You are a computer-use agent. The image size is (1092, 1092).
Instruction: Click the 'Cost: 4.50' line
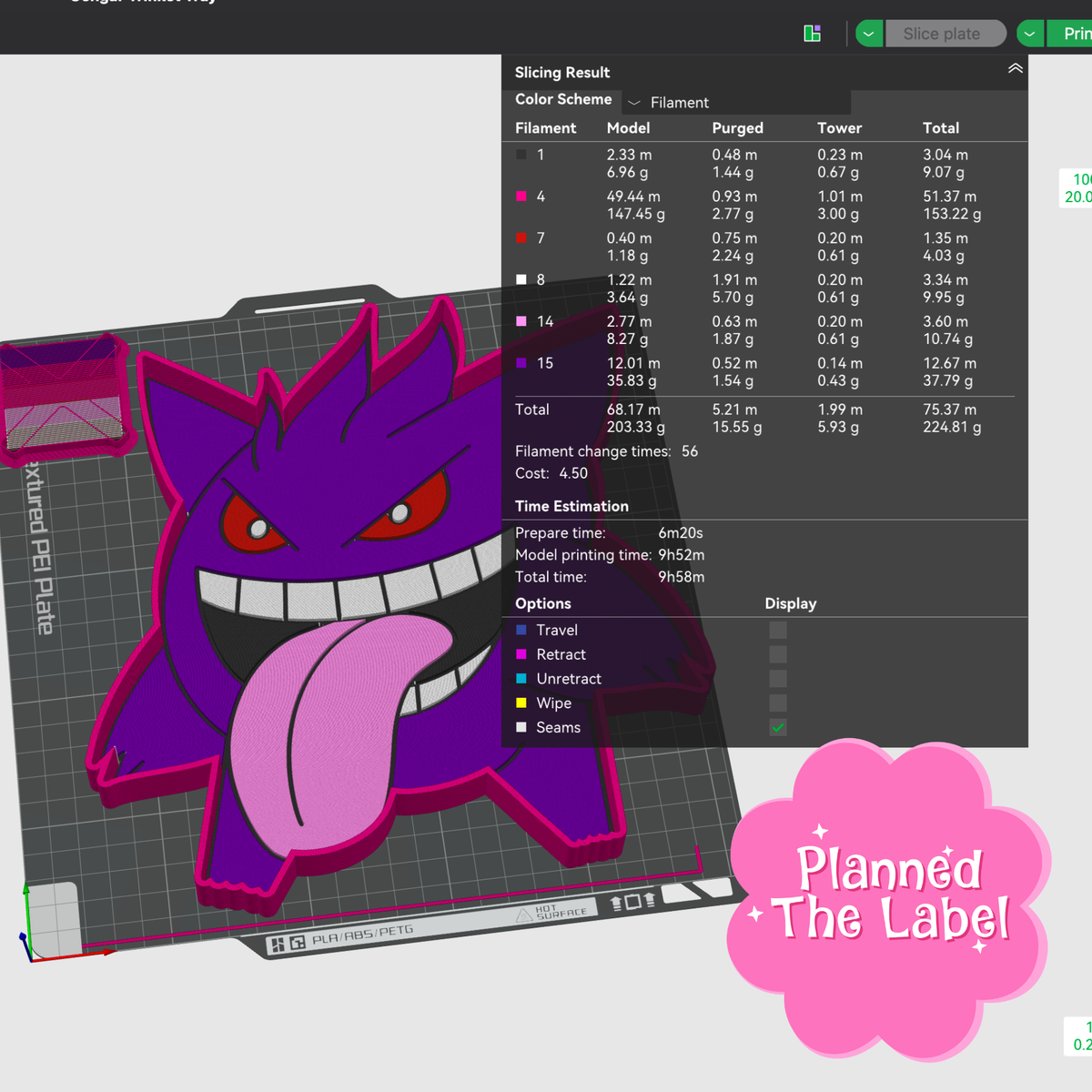tap(551, 473)
